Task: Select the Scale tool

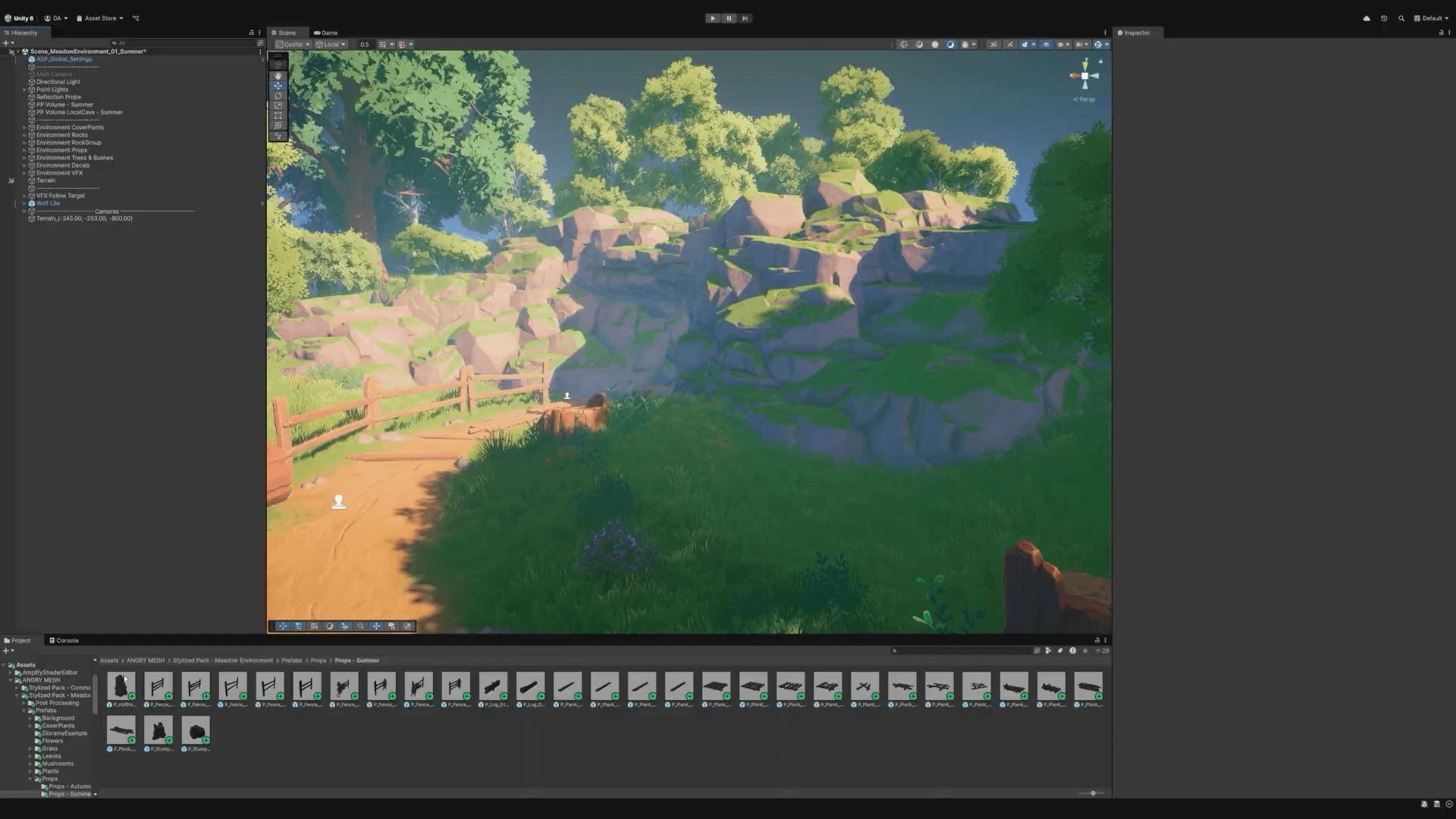Action: tap(278, 105)
